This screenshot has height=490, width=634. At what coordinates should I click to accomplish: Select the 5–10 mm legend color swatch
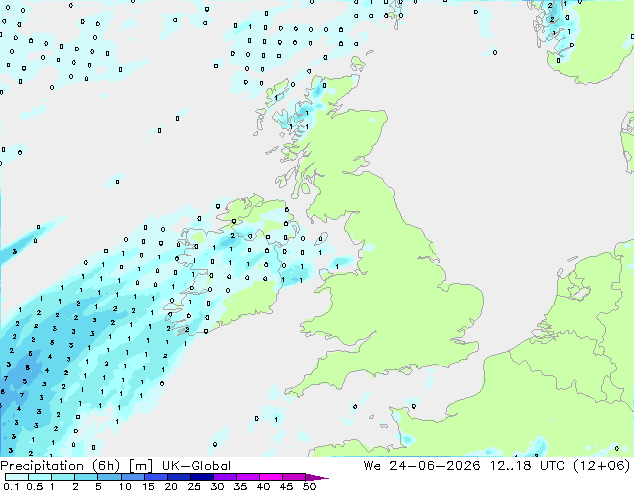coord(109,477)
